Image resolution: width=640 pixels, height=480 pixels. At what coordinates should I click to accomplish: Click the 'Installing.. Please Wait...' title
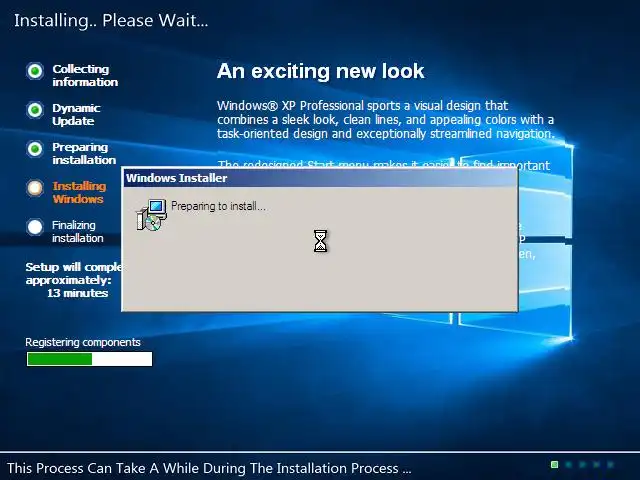point(111,20)
